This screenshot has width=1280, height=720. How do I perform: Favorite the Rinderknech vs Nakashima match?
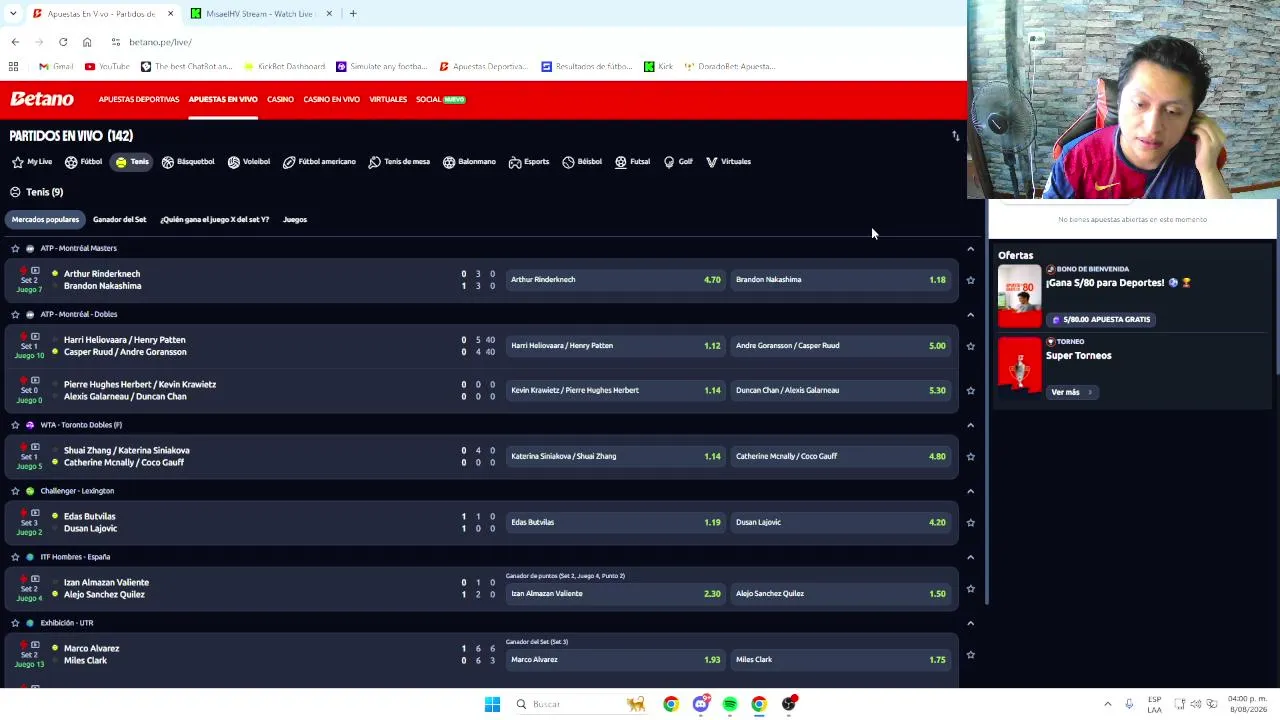click(x=970, y=280)
